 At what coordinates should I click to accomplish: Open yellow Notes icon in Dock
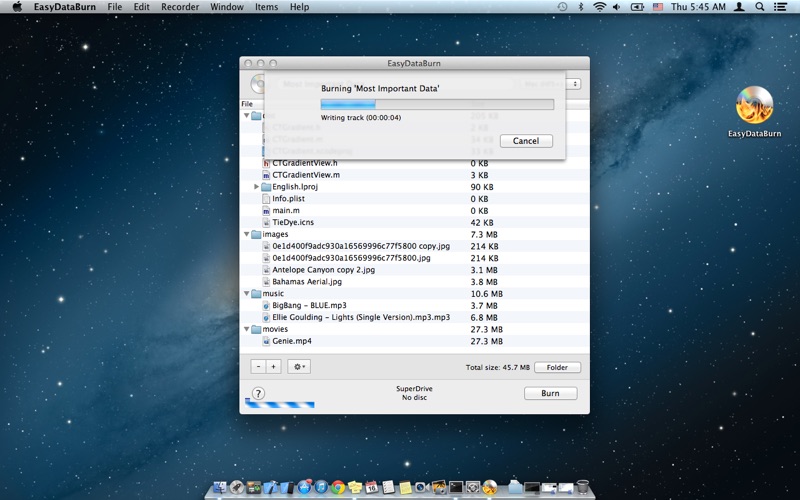tap(405, 487)
